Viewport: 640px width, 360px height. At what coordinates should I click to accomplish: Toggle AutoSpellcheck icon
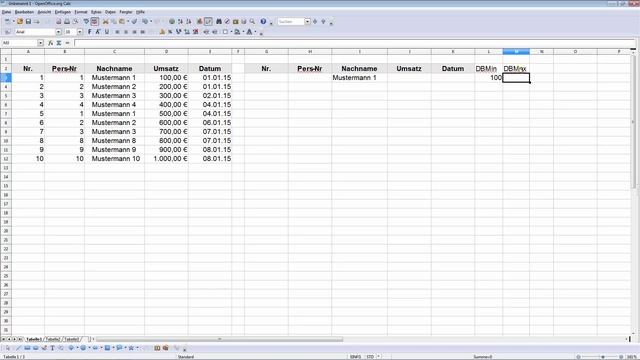(x=94, y=21)
